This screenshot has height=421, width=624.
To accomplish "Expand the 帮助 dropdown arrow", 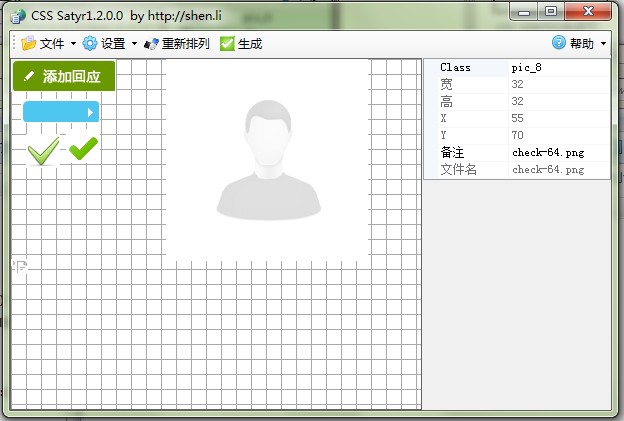I will pos(603,43).
